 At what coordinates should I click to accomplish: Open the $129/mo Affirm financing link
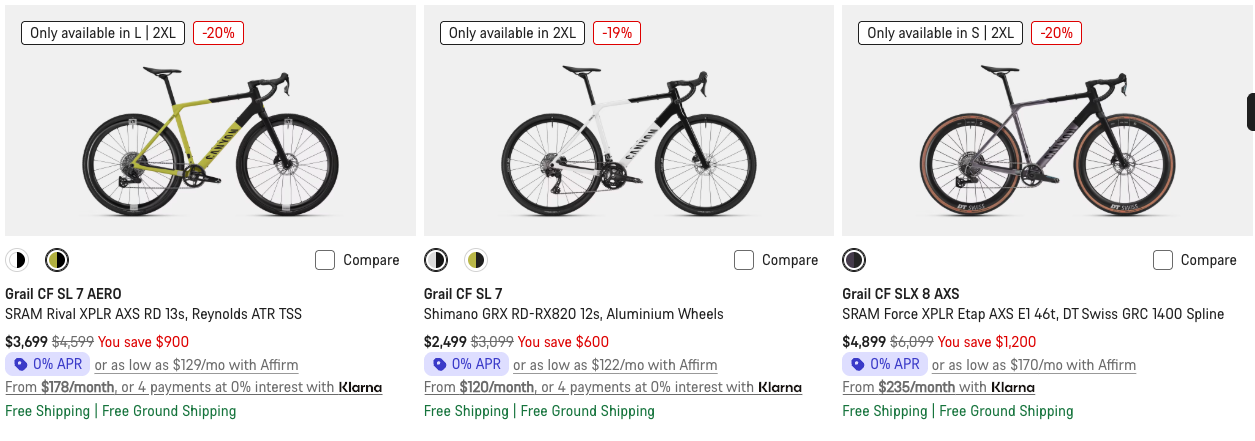point(196,365)
